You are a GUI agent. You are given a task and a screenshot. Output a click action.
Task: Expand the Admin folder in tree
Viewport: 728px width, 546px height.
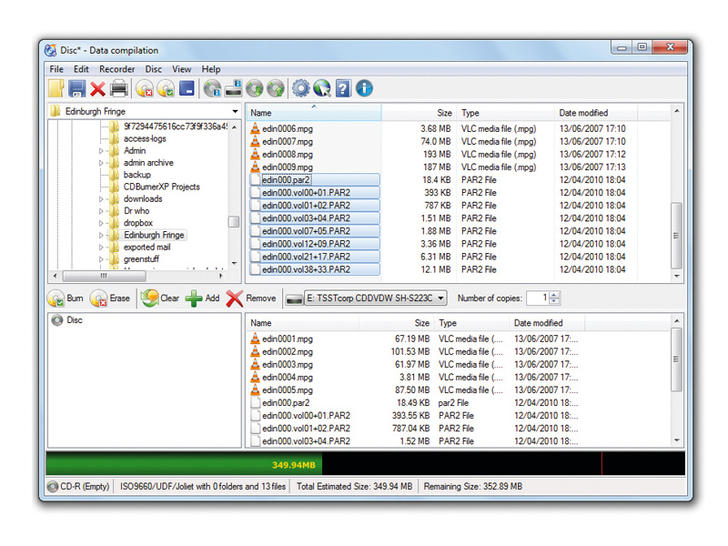101,151
